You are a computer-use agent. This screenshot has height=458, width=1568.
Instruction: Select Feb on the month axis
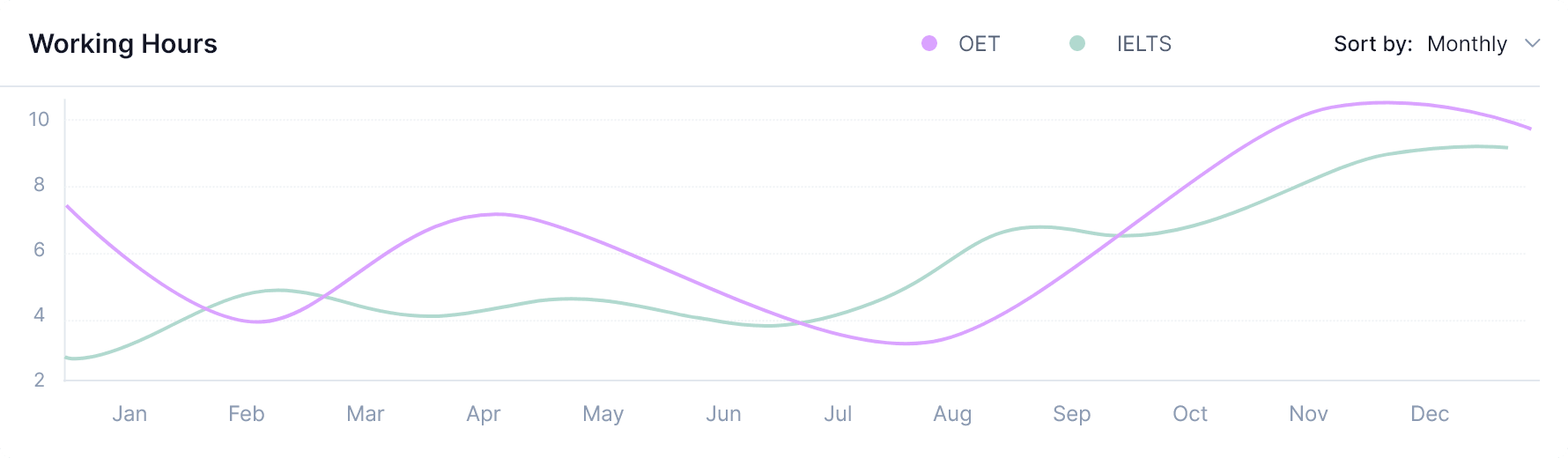click(x=247, y=414)
